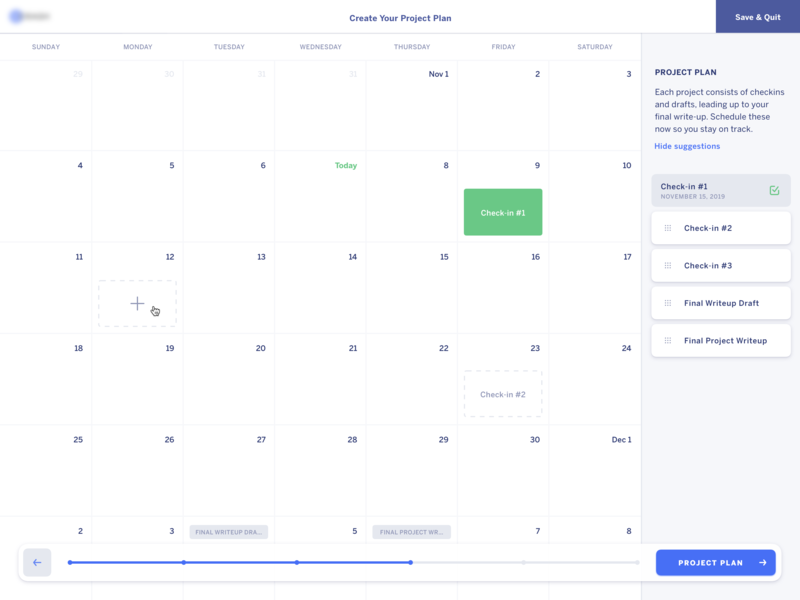Screen dimensions: 800x600
Task: Select the Check-in #3 suggestion card
Action: [x=721, y=265]
